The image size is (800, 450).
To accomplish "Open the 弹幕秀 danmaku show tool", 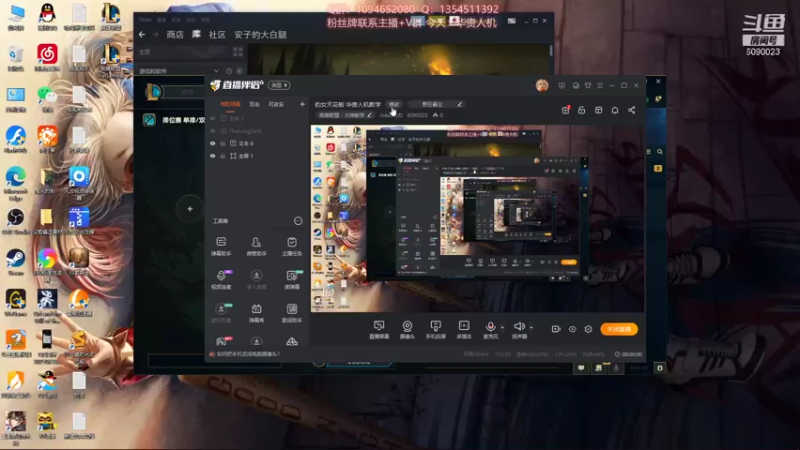I will [256, 313].
